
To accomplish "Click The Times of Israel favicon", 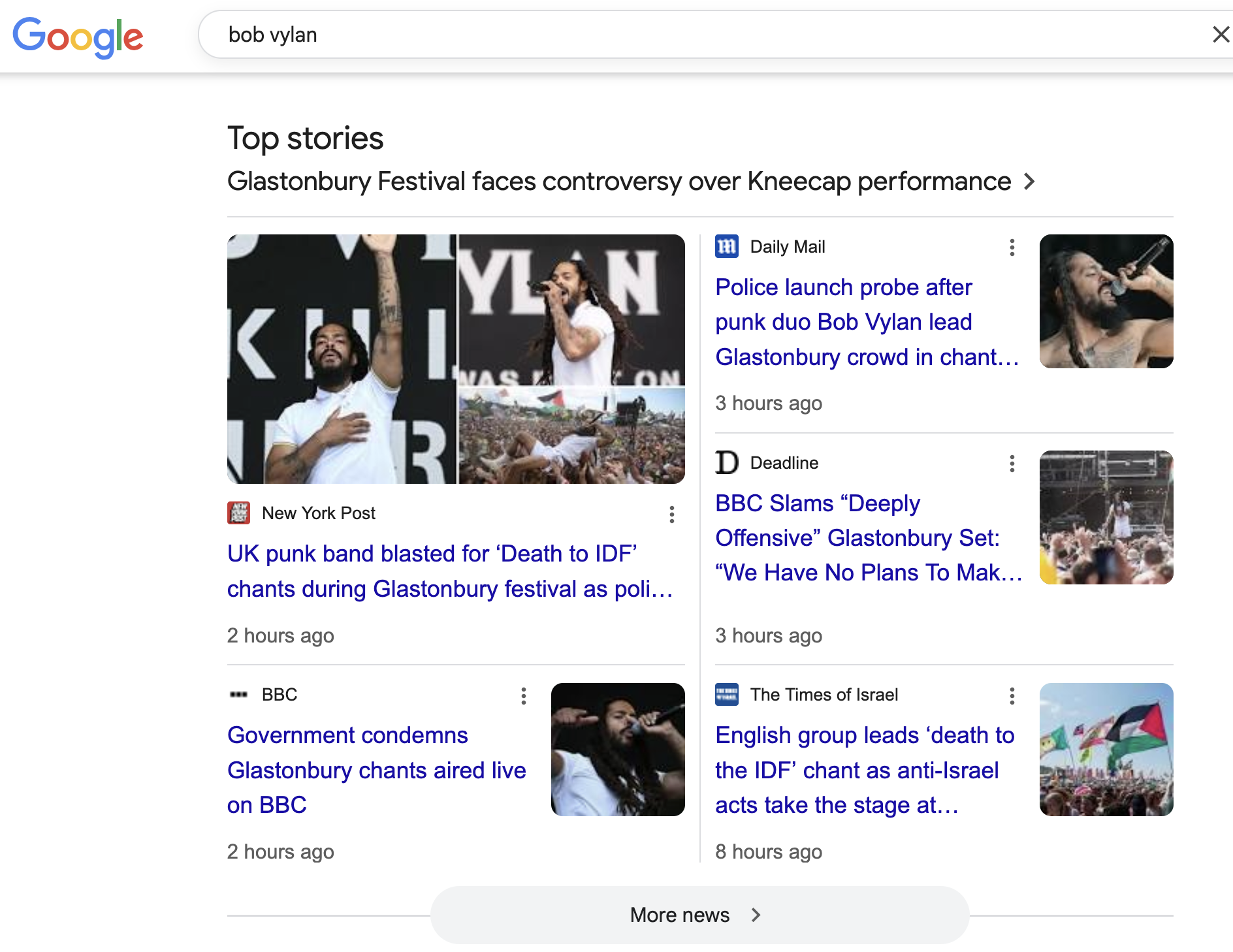I will point(727,695).
